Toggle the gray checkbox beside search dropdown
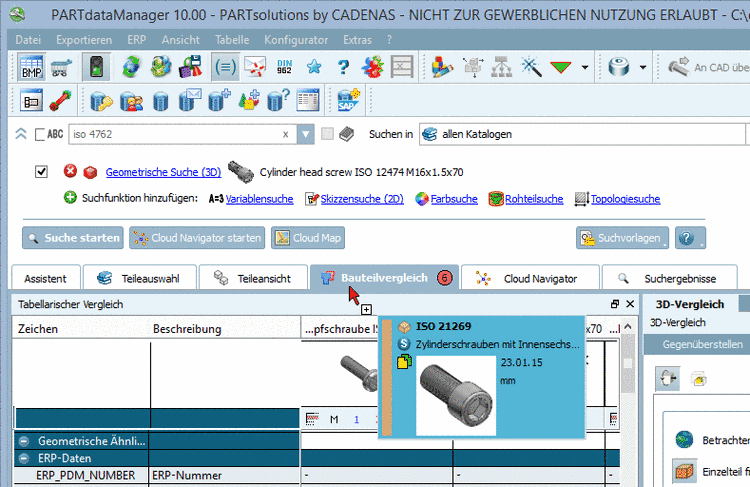Image resolution: width=750 pixels, height=487 pixels. 327,134
